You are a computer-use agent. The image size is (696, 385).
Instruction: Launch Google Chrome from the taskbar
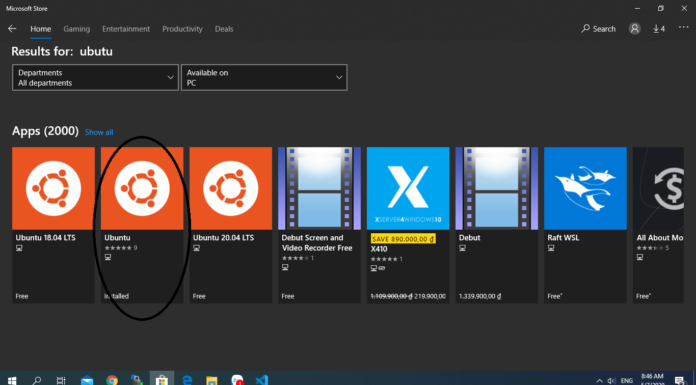tap(112, 380)
